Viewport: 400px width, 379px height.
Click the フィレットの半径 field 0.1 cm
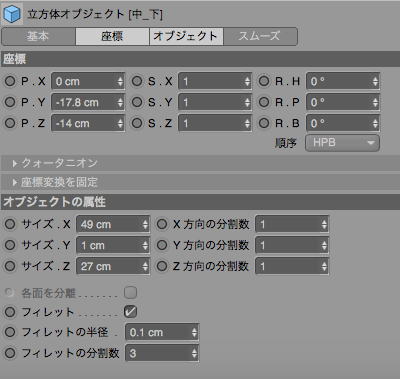162,332
